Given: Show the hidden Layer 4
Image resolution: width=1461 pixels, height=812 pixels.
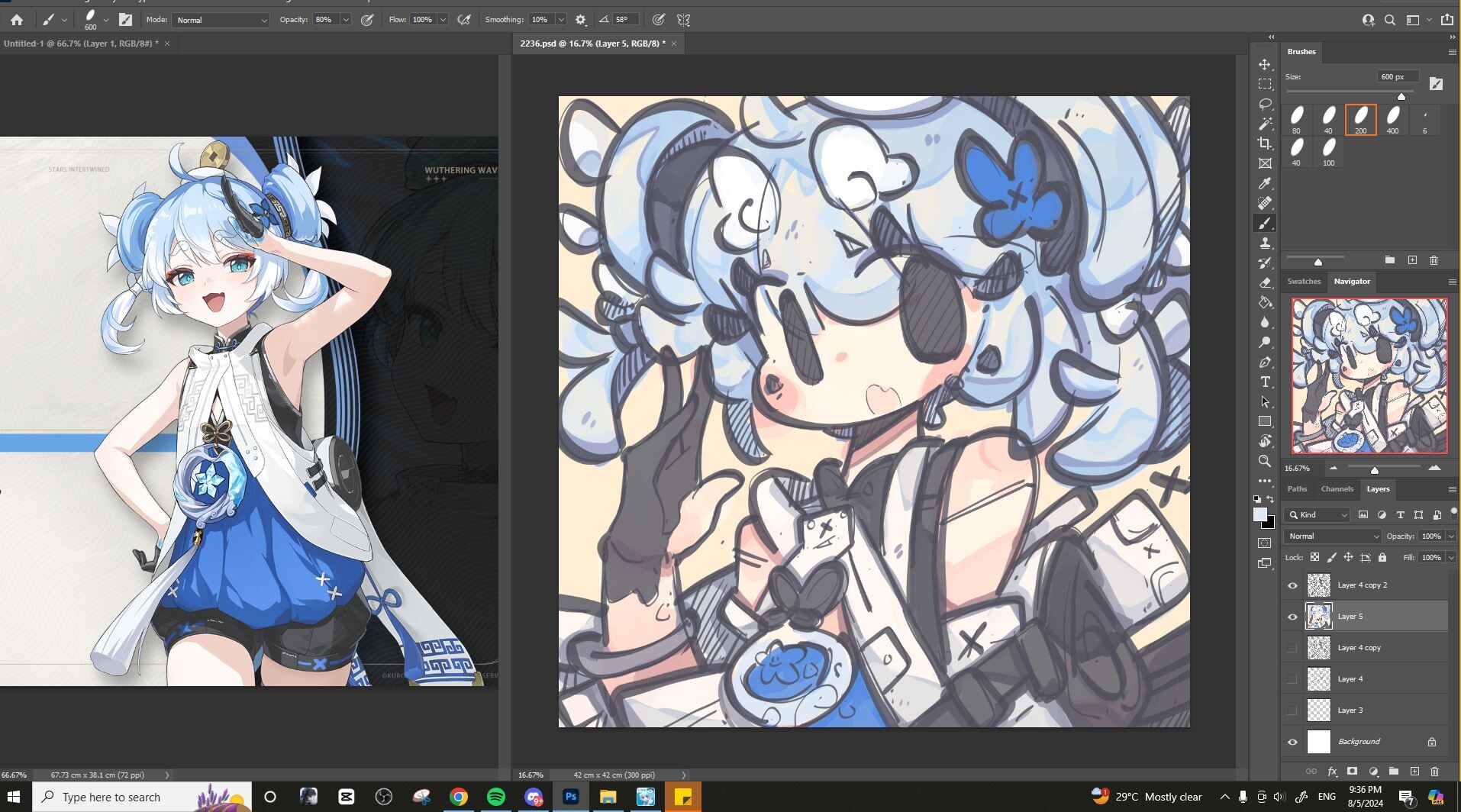Looking at the screenshot, I should tap(1292, 679).
